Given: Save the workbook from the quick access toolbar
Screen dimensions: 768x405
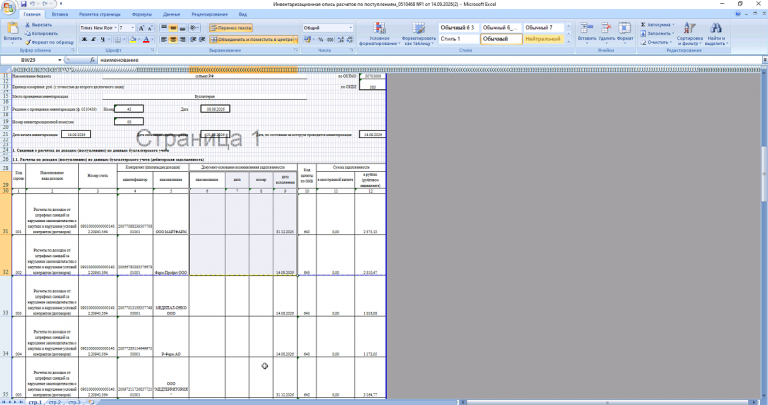Looking at the screenshot, I should tap(24, 4).
